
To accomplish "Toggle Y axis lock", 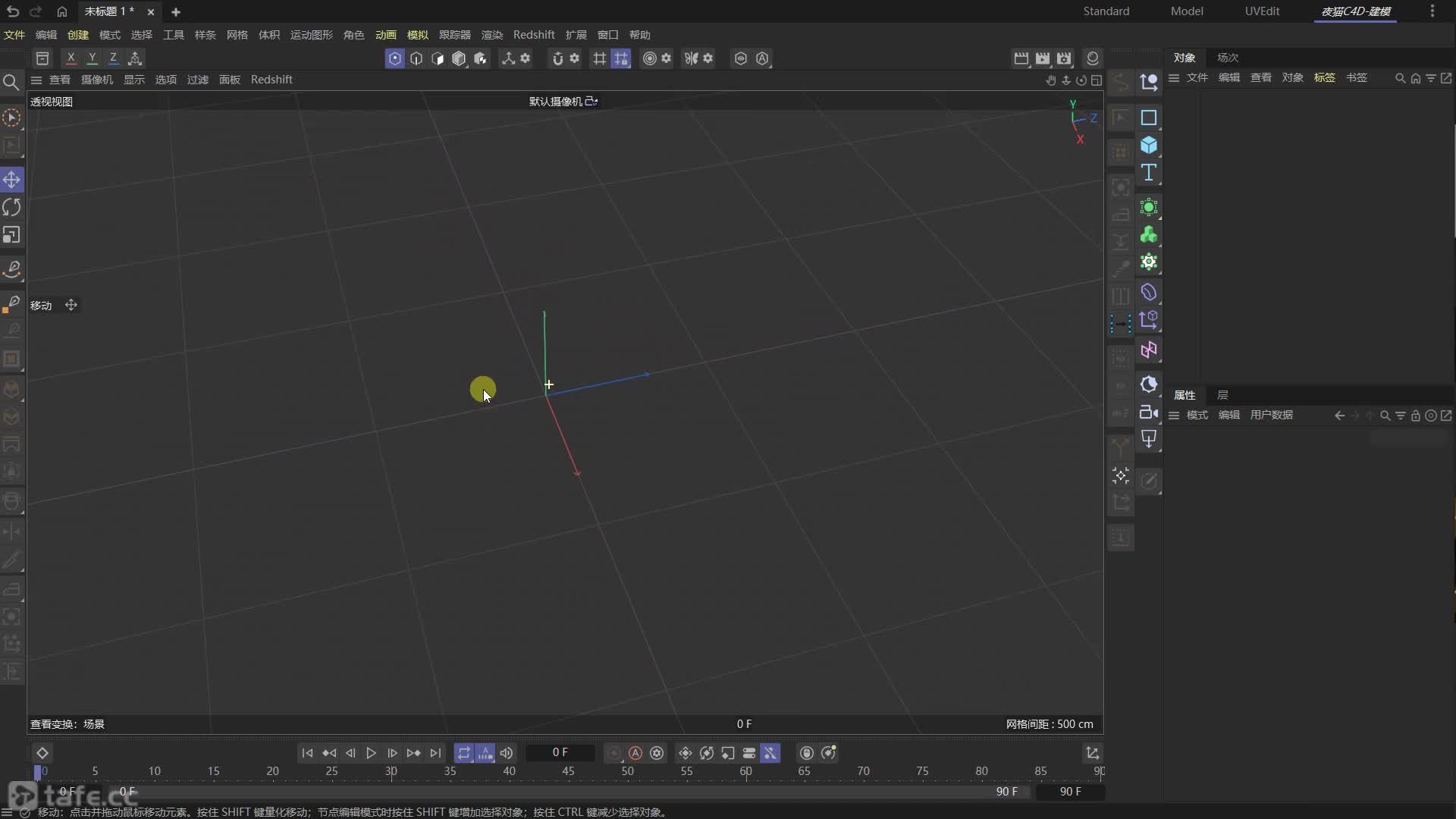I will (92, 58).
